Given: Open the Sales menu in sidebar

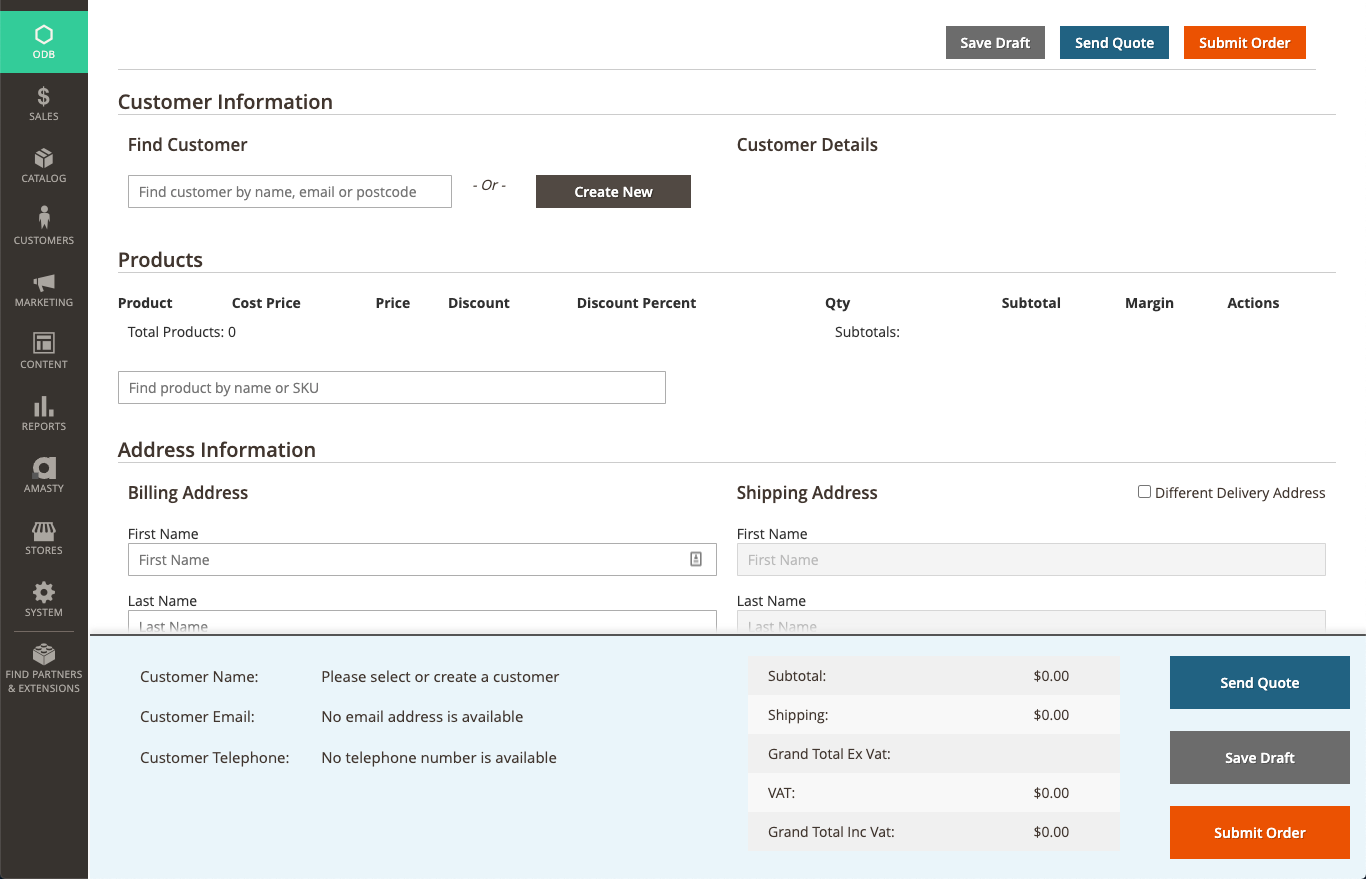Looking at the screenshot, I should click(x=44, y=104).
